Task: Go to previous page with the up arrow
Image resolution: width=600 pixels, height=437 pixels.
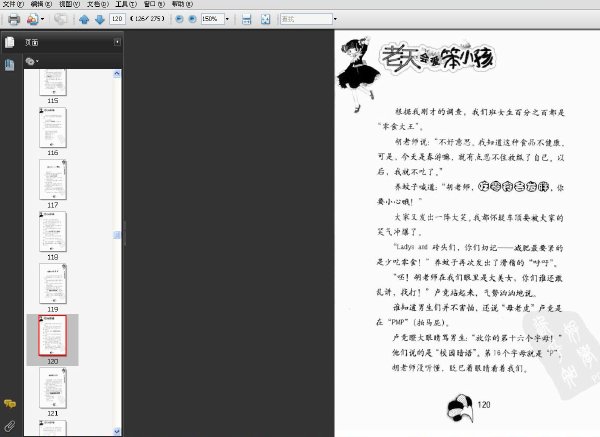Action: 84,19
